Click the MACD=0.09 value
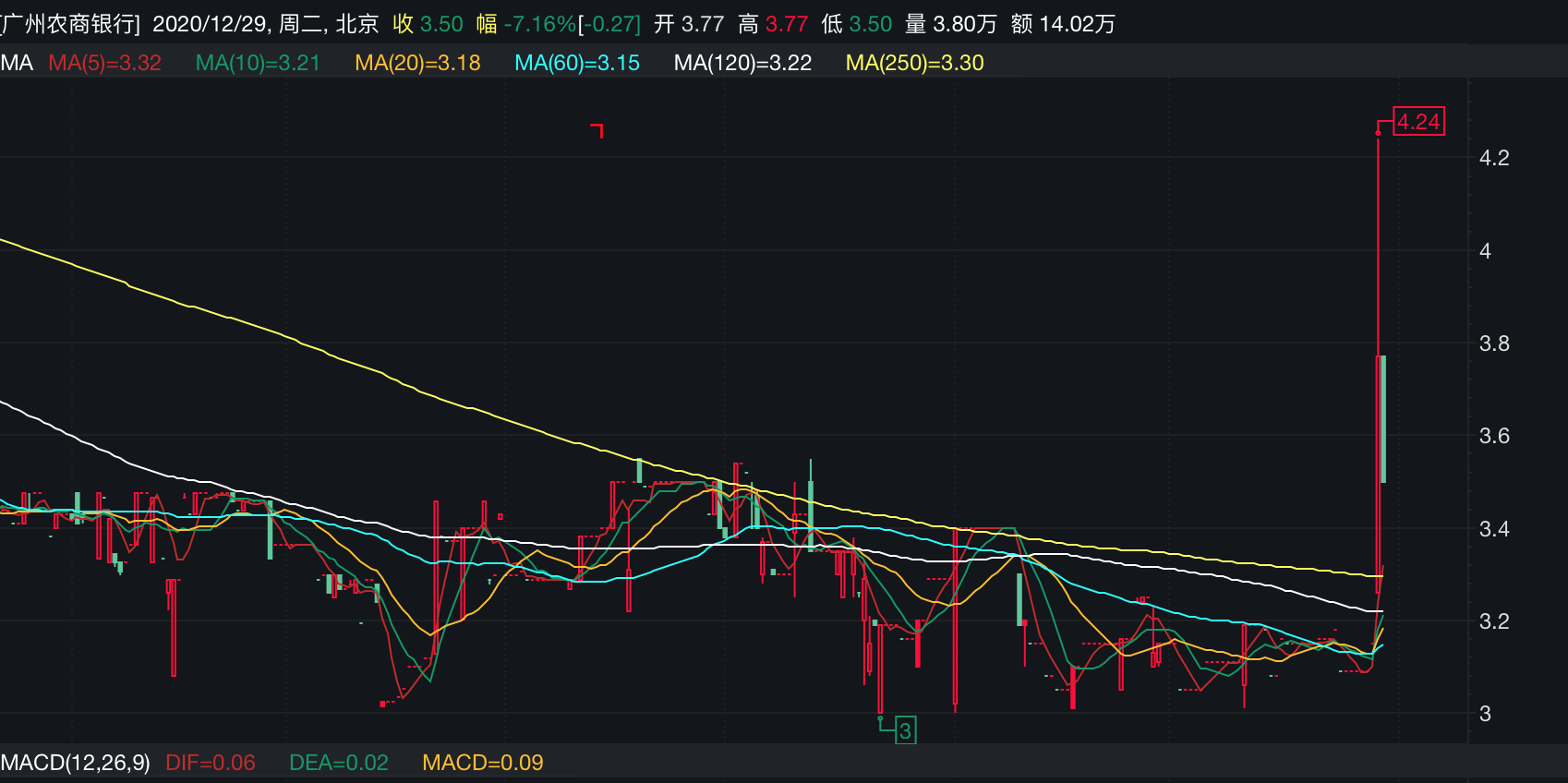This screenshot has height=783, width=1568. [483, 763]
